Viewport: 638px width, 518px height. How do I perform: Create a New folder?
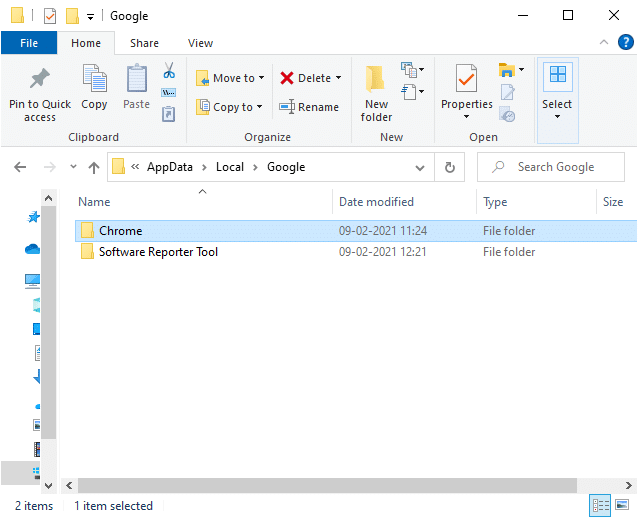click(376, 93)
